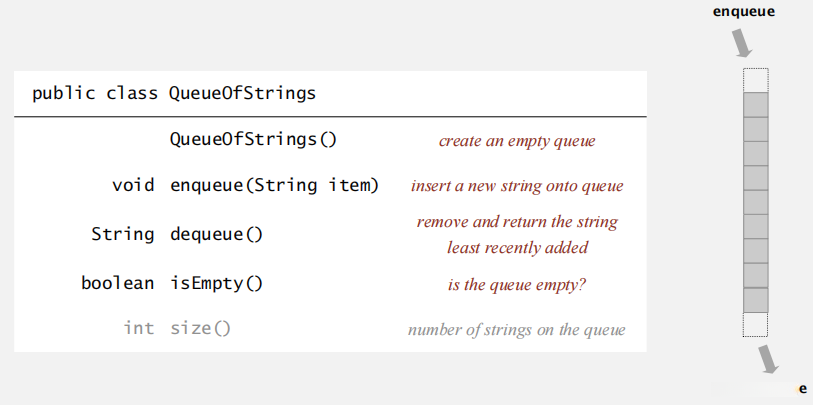Select the isEmpty() method name
This screenshot has height=405, width=813.
[216, 283]
